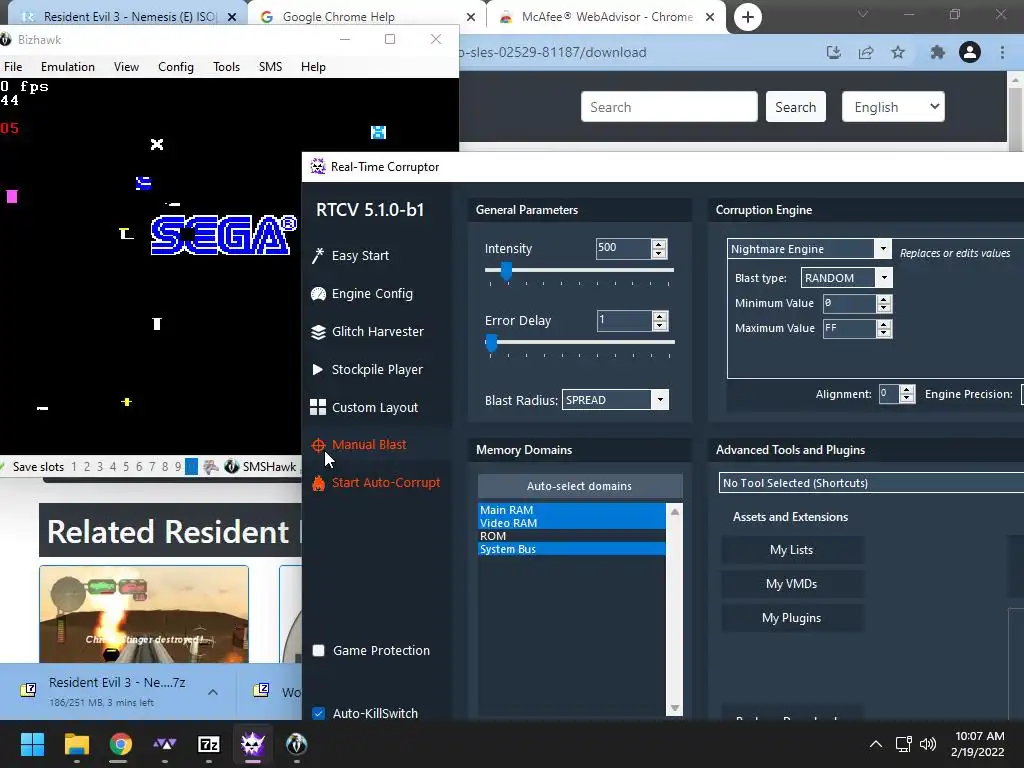Open English language dropdown

893,106
